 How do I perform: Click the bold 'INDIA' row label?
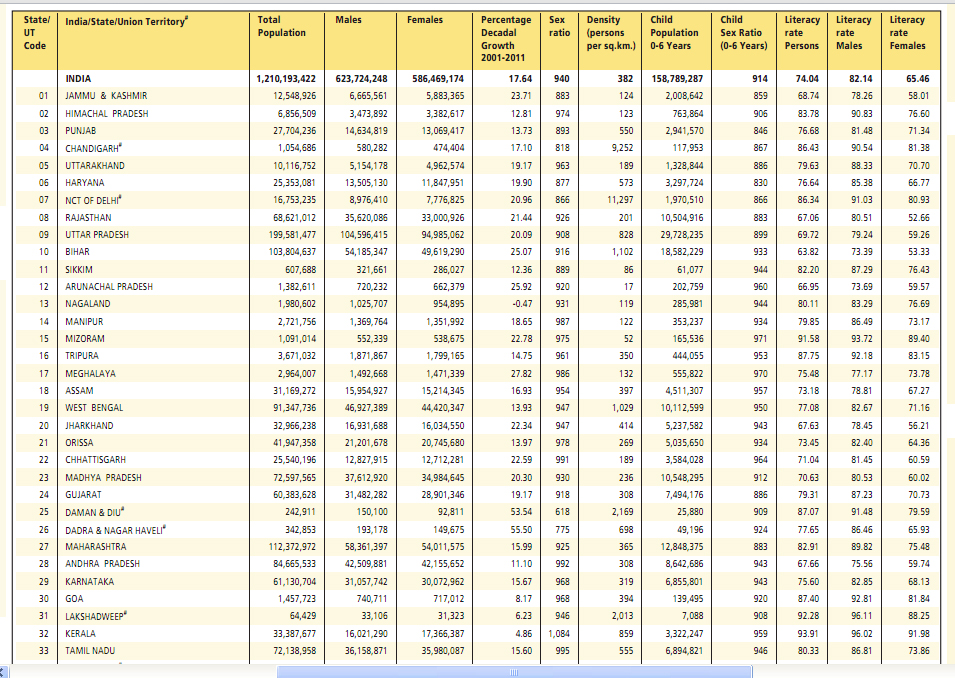[x=78, y=79]
